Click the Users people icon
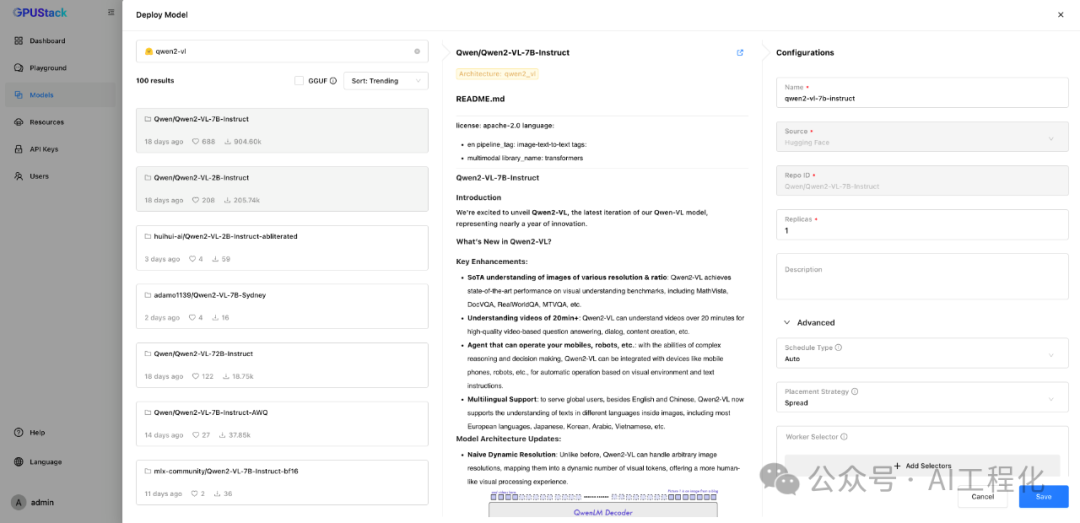Image resolution: width=1080 pixels, height=523 pixels. pyautogui.click(x=19, y=176)
